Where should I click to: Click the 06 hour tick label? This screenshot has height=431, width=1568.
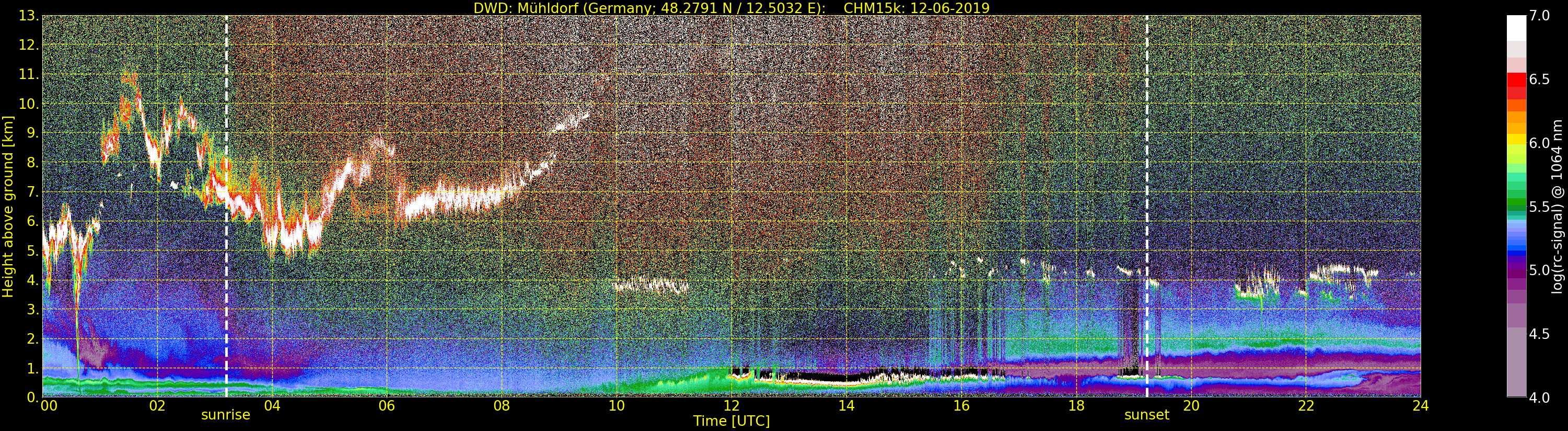click(387, 405)
